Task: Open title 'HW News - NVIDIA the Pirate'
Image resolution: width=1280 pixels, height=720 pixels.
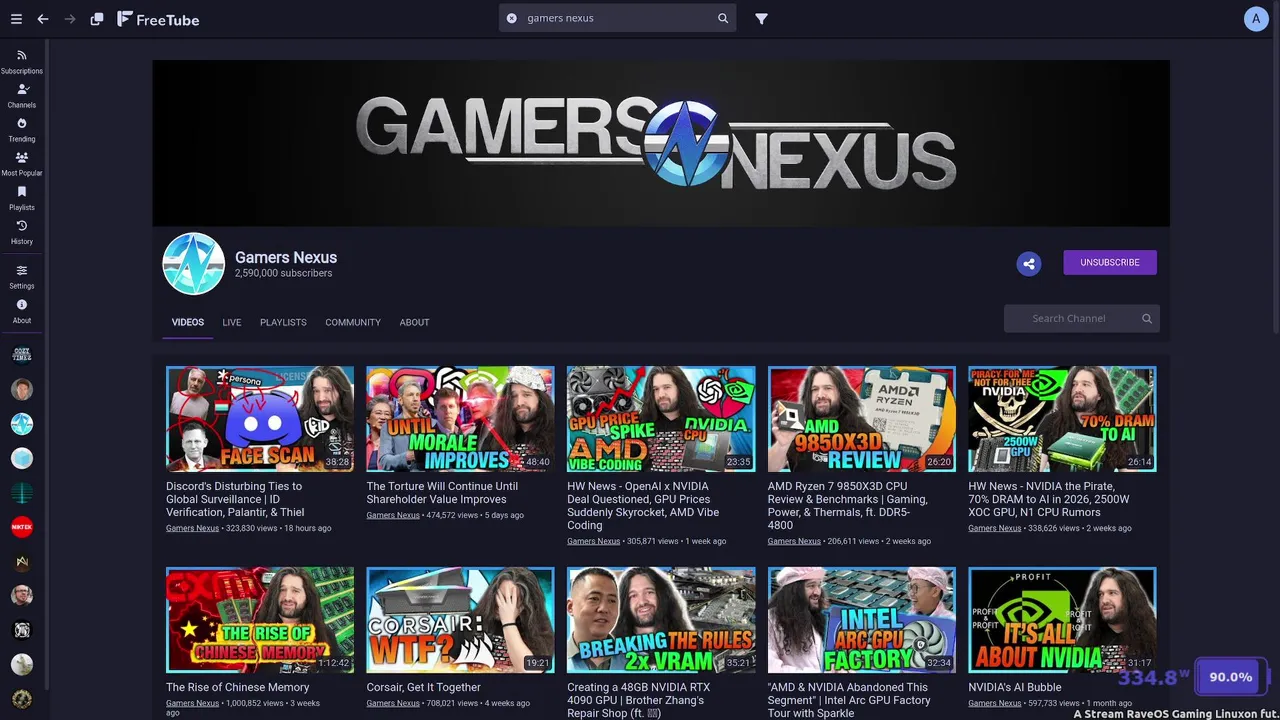Action: click(x=1049, y=499)
